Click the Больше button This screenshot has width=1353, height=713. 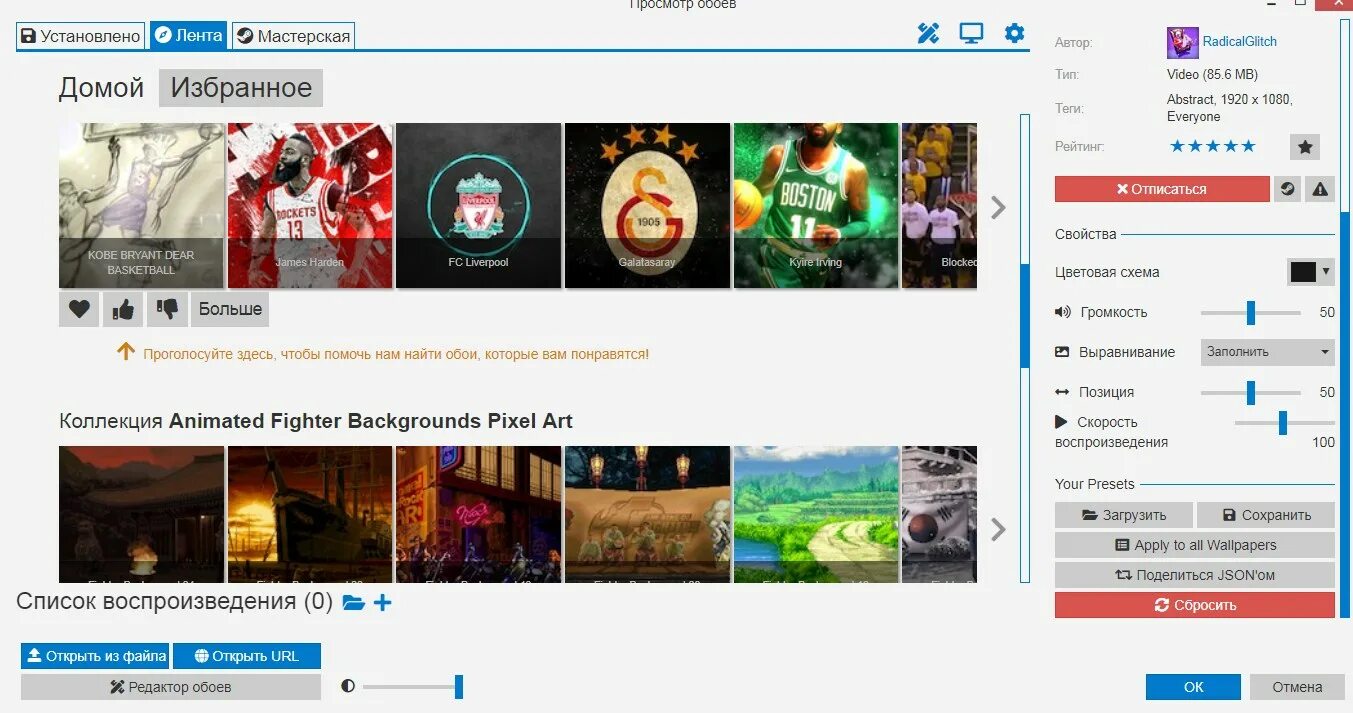tap(230, 309)
